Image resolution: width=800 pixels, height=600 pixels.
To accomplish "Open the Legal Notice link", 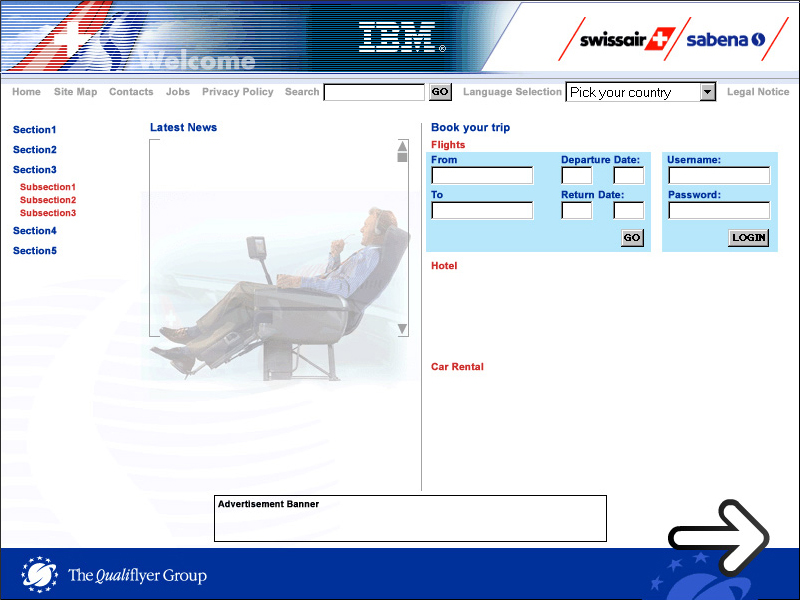I will click(x=758, y=92).
